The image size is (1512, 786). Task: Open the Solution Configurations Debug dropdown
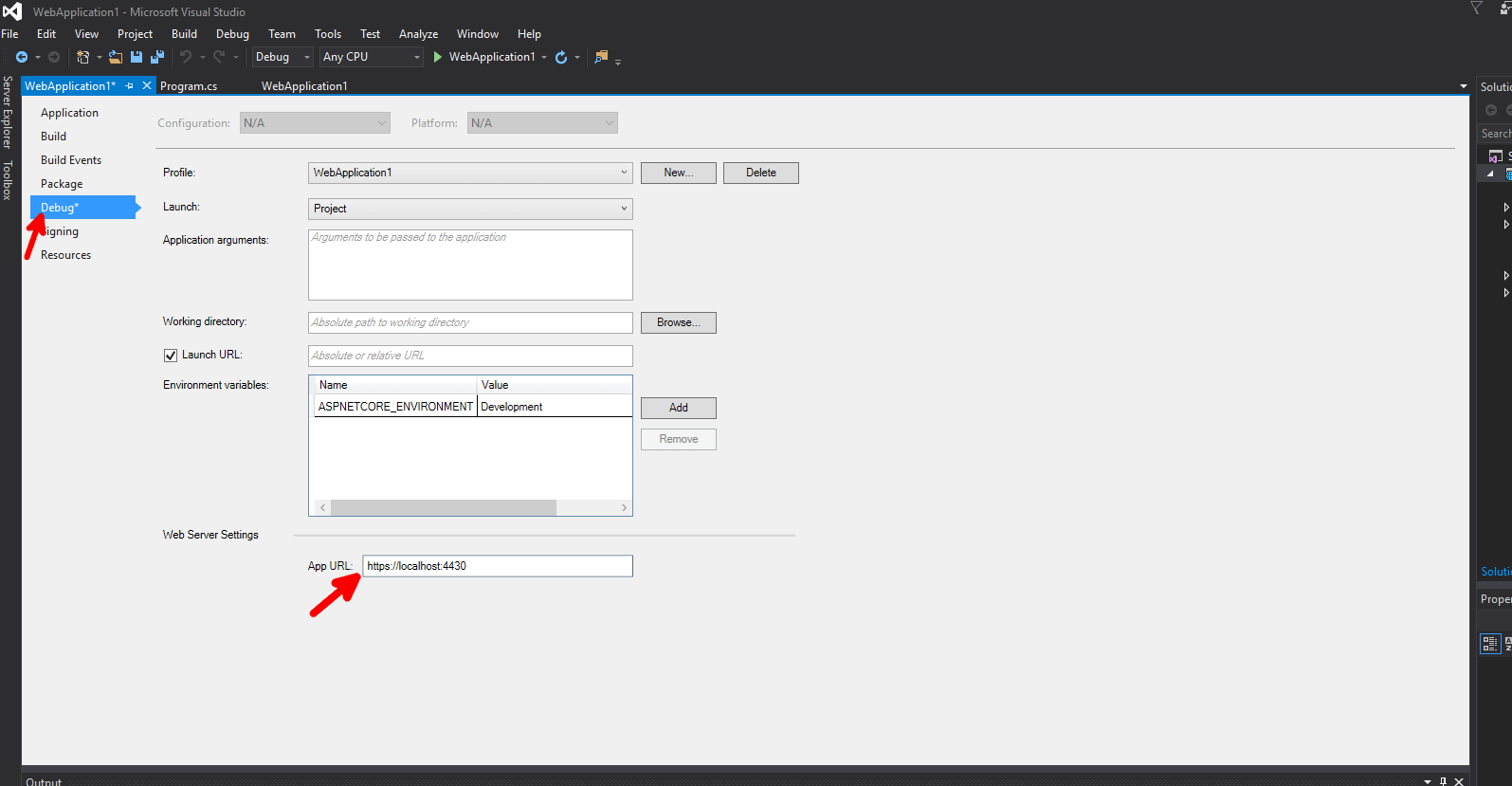(282, 57)
